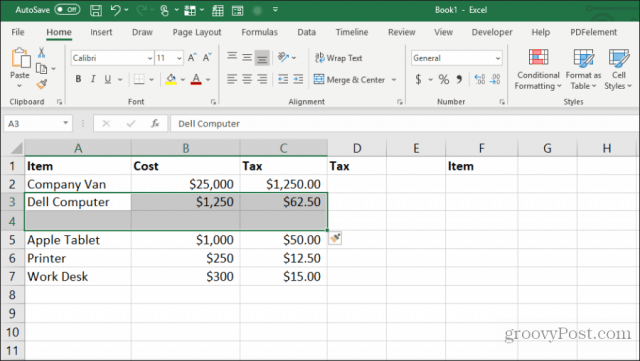Screen dimensions: 640x361
Task: Click the Increase Font Size icon
Action: click(192, 58)
